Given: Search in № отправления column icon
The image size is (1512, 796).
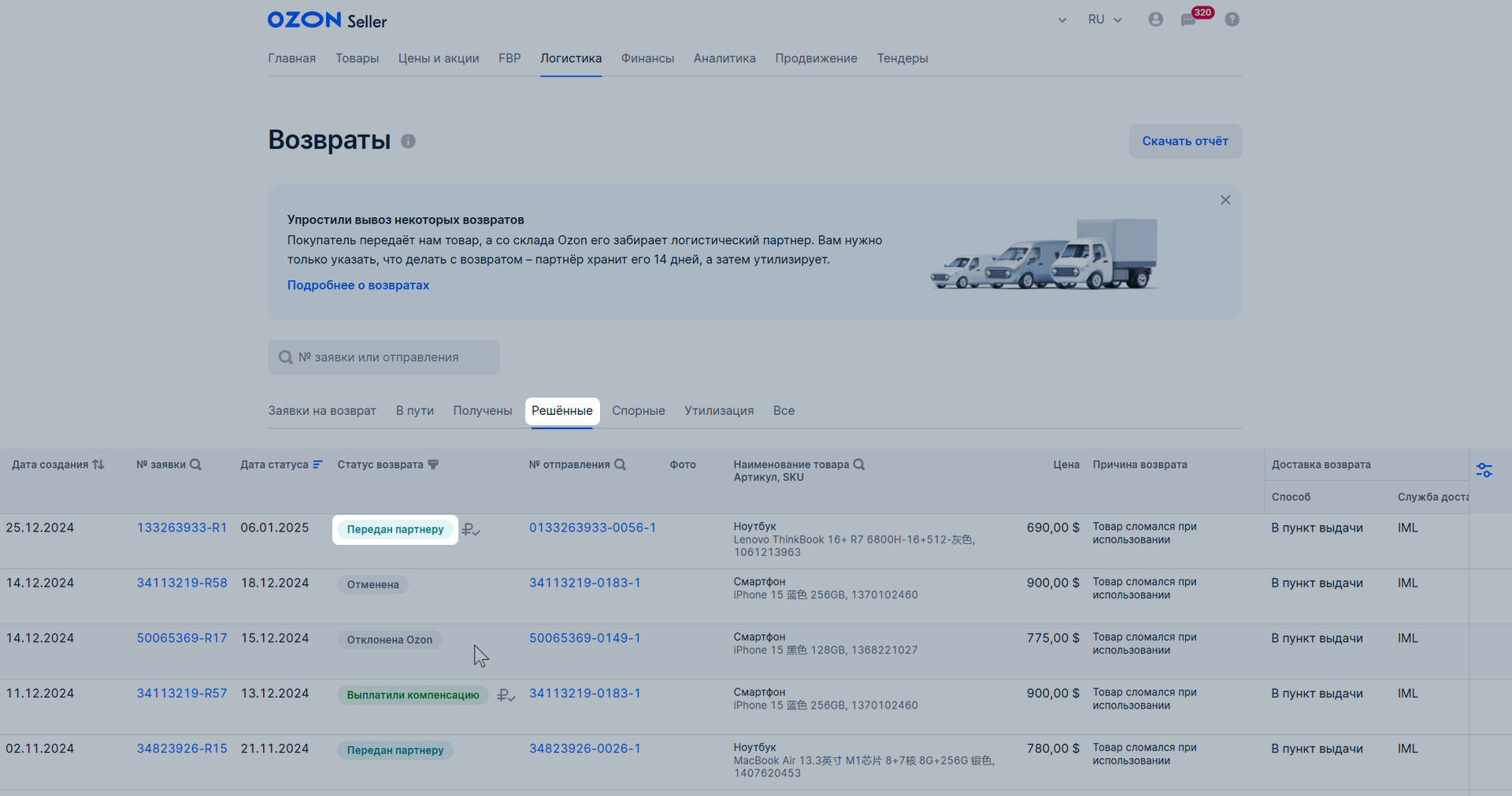Looking at the screenshot, I should click(621, 465).
